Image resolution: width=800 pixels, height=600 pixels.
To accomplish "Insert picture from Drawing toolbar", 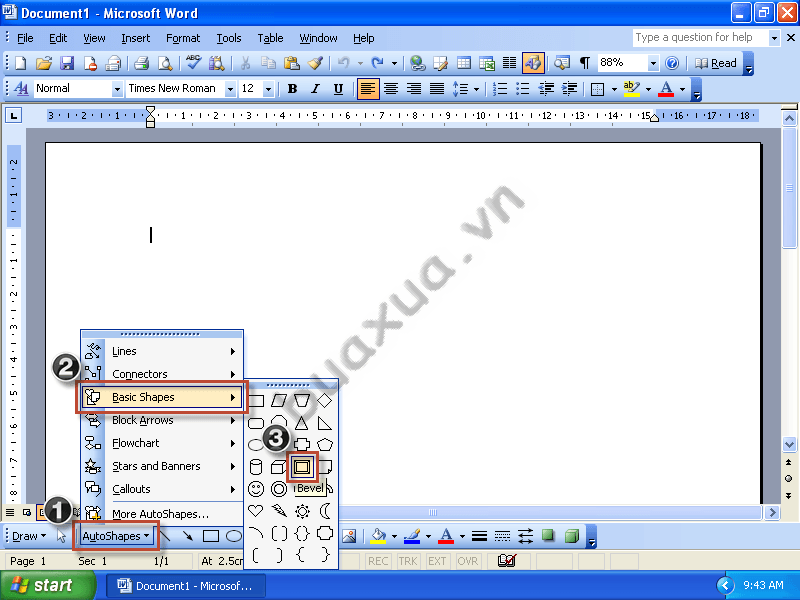I will 349,536.
